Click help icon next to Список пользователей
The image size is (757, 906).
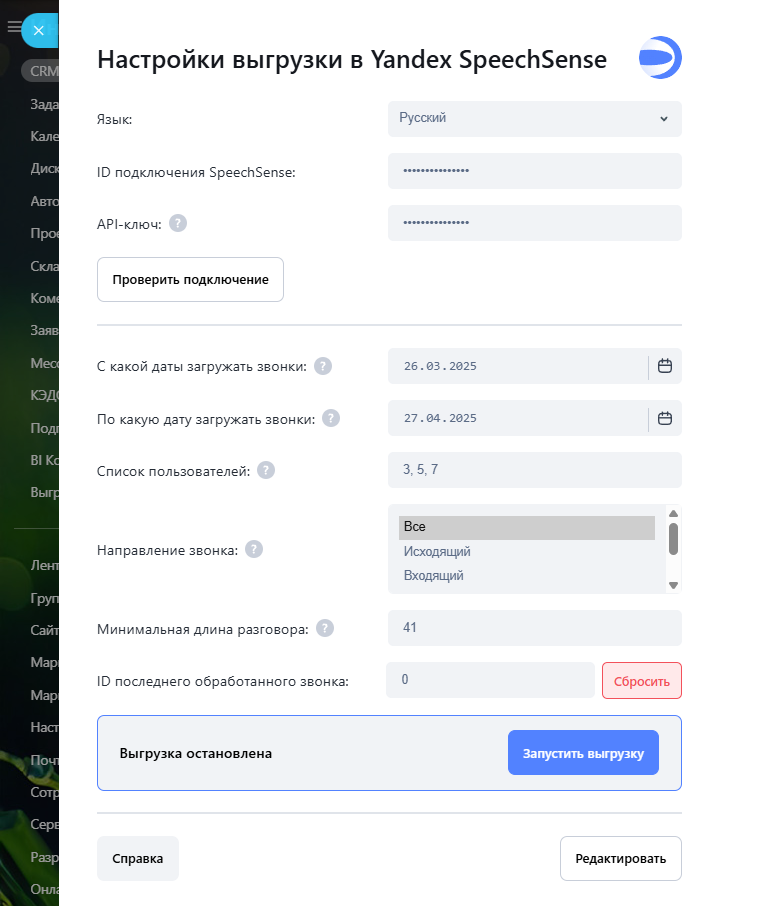266,470
